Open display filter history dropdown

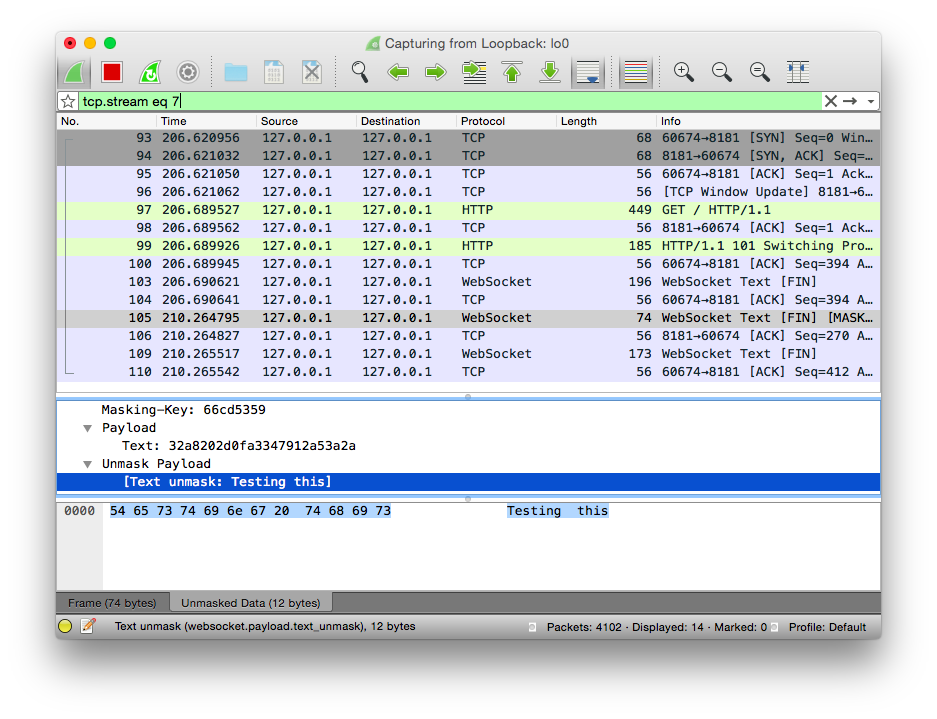[x=871, y=101]
